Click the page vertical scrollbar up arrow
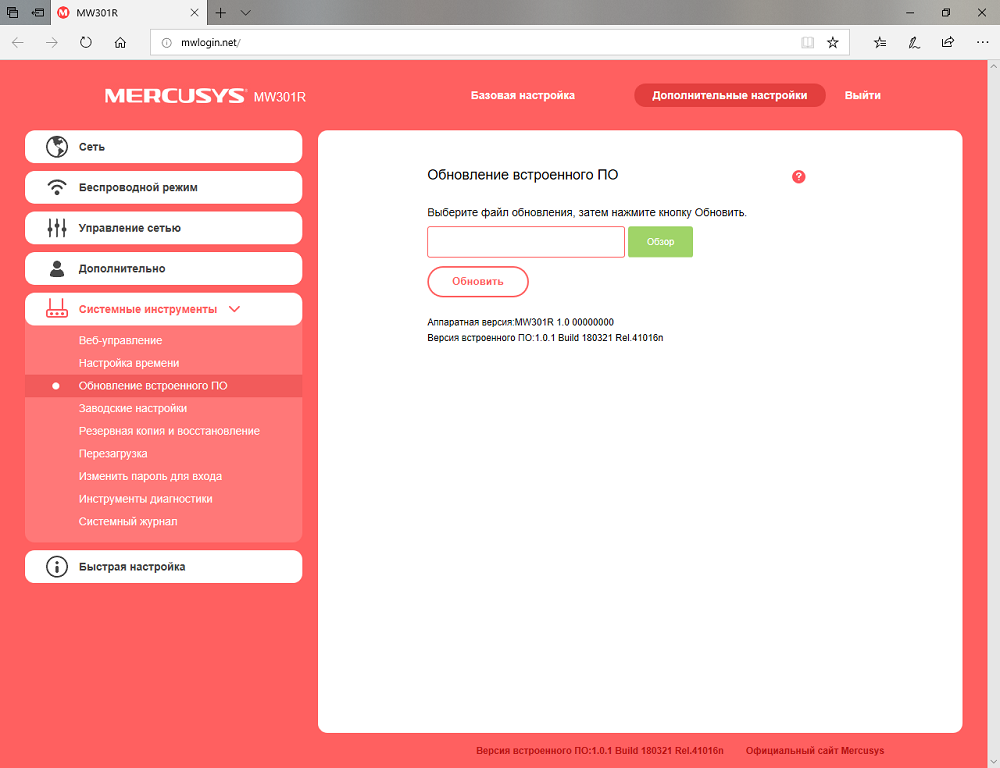 click(994, 66)
